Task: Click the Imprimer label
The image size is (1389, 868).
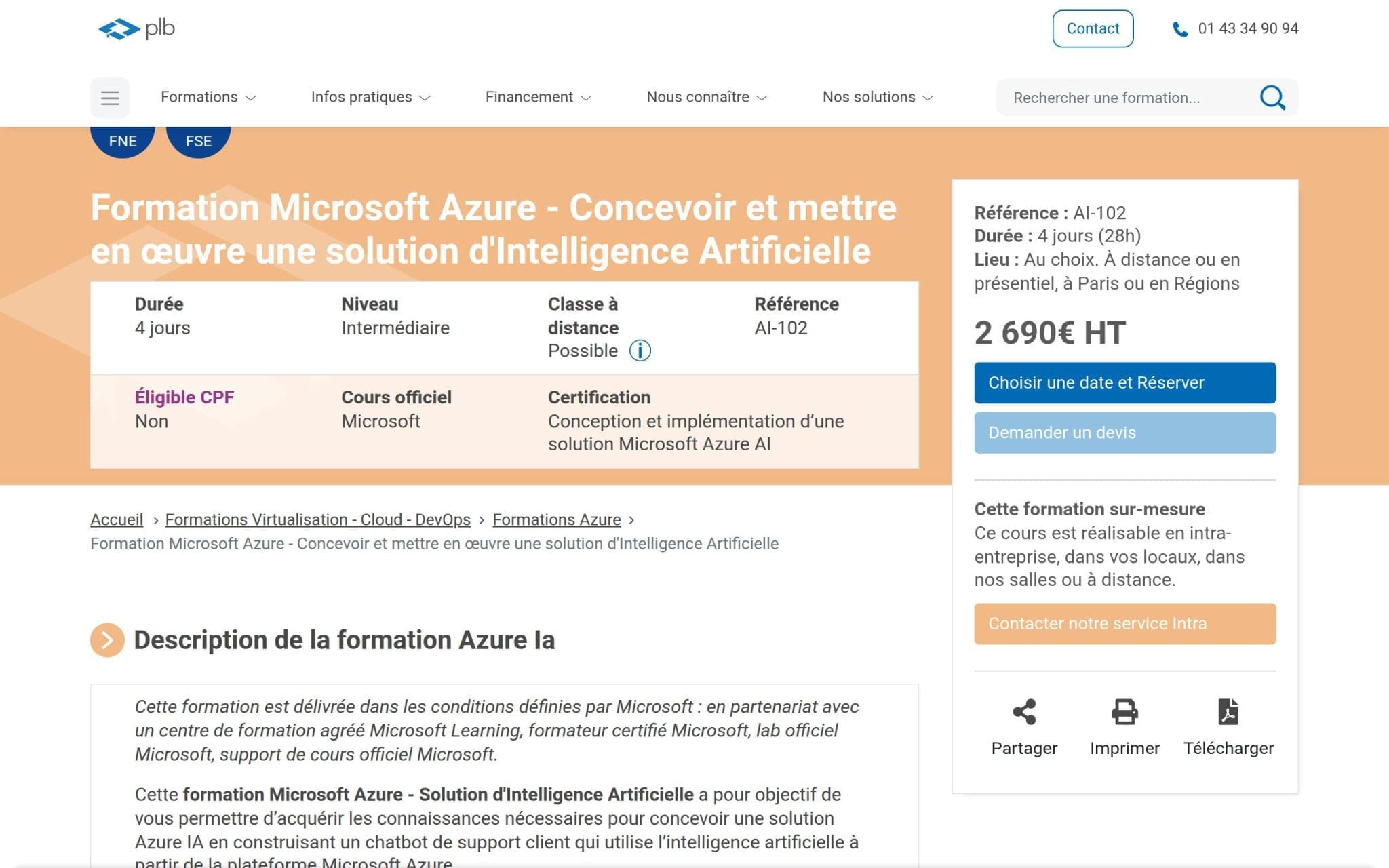Action: (1124, 748)
